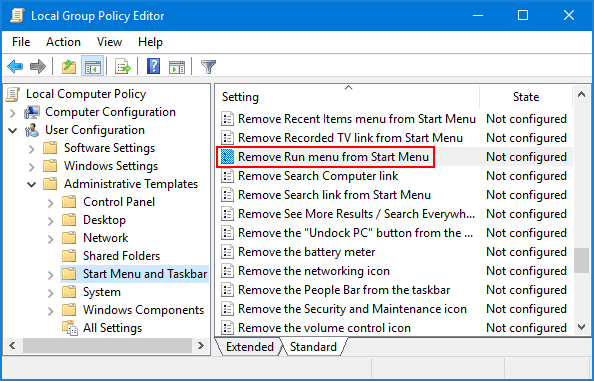Select Remove Run menu from Start Menu policy
Screen dimensions: 594x381
[333, 157]
